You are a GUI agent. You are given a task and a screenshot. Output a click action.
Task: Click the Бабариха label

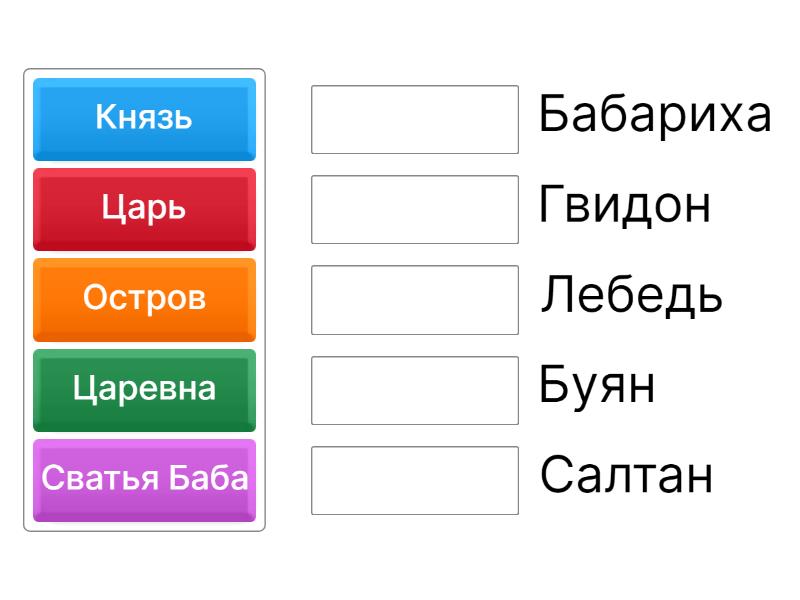click(x=655, y=115)
